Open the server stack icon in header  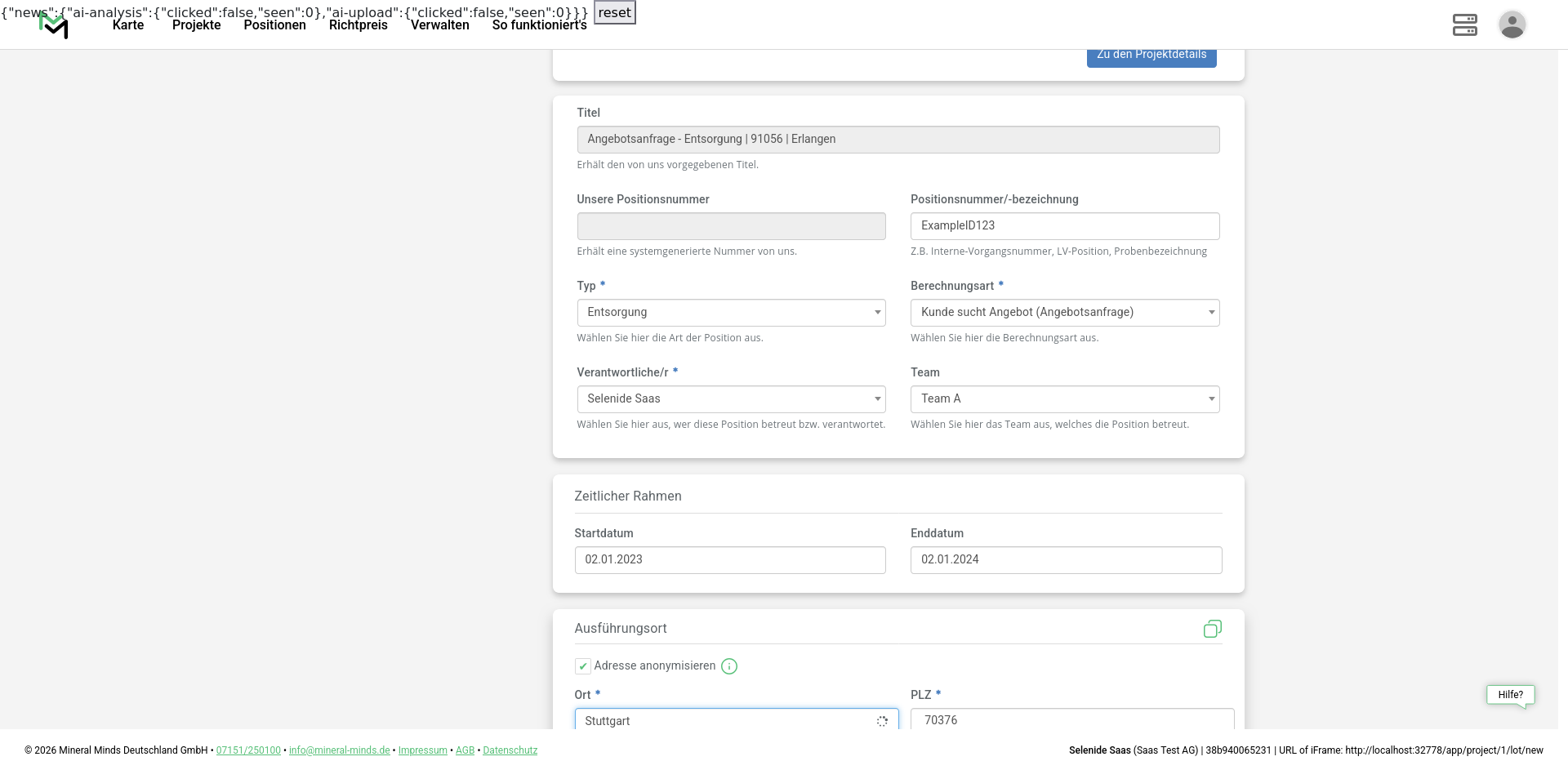coord(1464,24)
